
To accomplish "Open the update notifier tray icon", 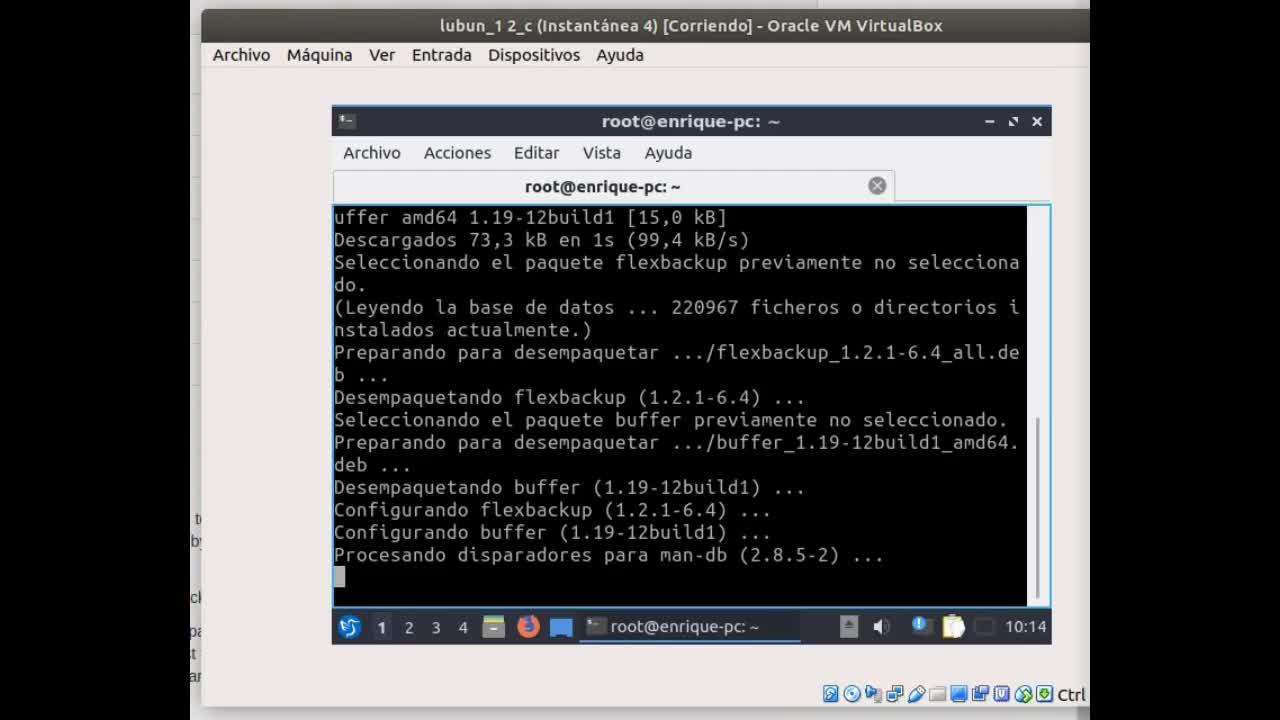I will [x=921, y=626].
